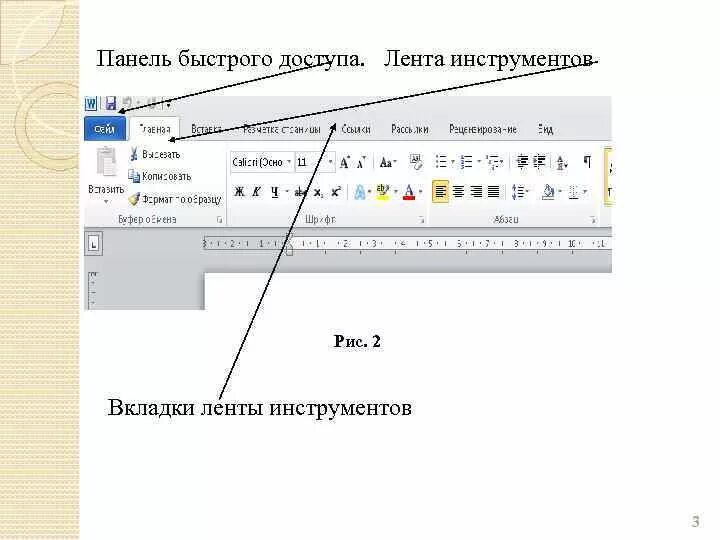Open the font color dropdown arrow
Image resolution: width=720 pixels, height=540 pixels.
click(421, 192)
